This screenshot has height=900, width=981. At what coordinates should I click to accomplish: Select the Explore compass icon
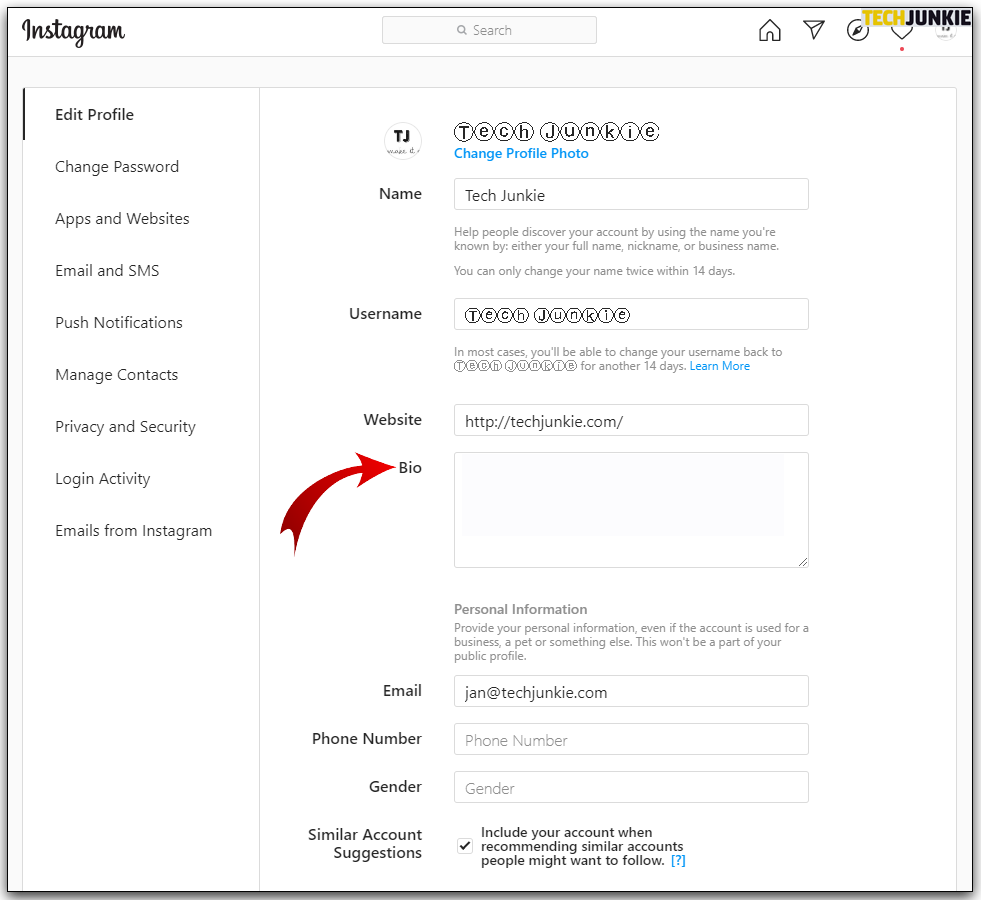pyautogui.click(x=857, y=29)
